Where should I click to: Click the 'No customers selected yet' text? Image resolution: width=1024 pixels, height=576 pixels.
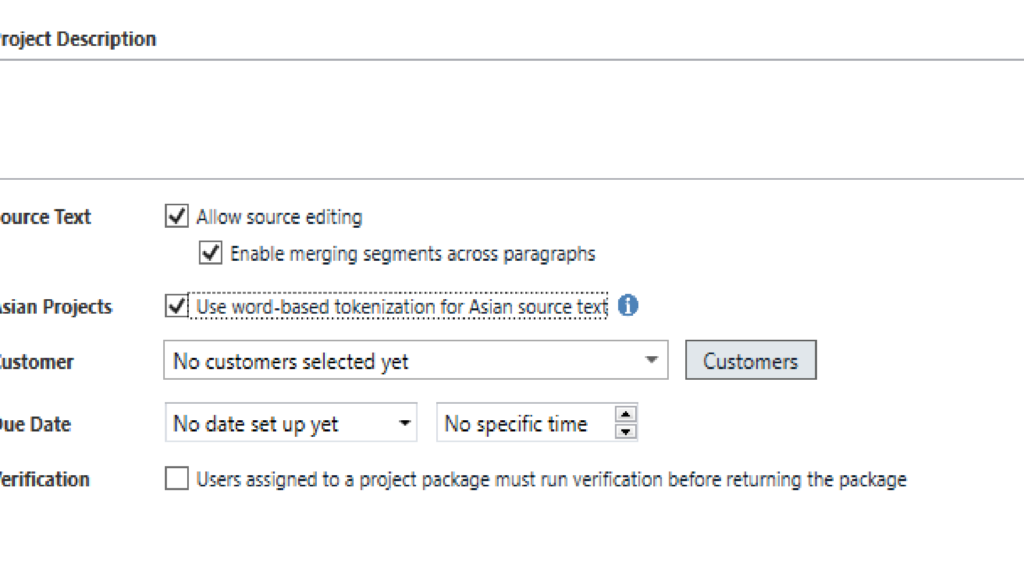click(x=291, y=362)
